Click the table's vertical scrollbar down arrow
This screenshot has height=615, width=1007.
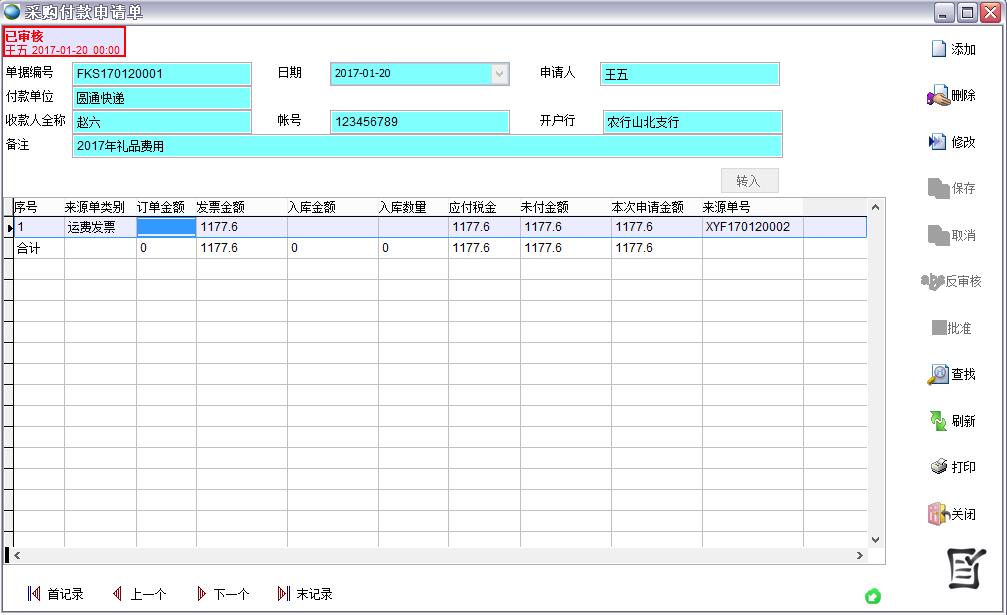tap(876, 540)
